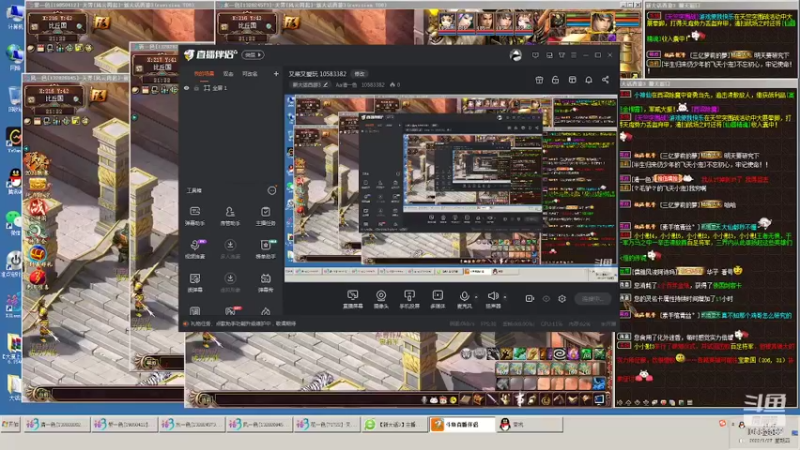Open the tool at left of third toolbox row

pos(195,282)
